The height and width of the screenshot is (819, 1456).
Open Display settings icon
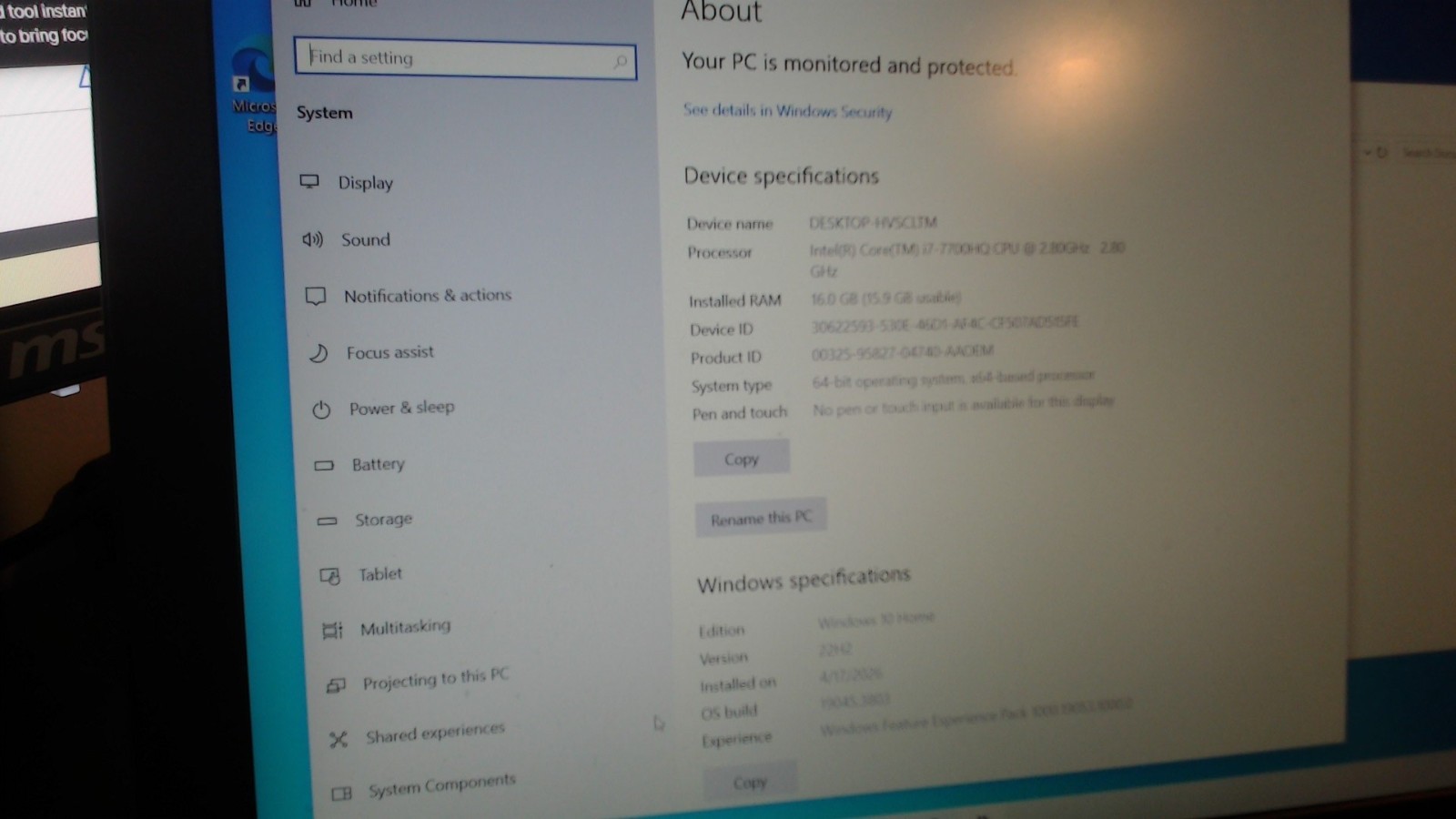click(x=309, y=181)
